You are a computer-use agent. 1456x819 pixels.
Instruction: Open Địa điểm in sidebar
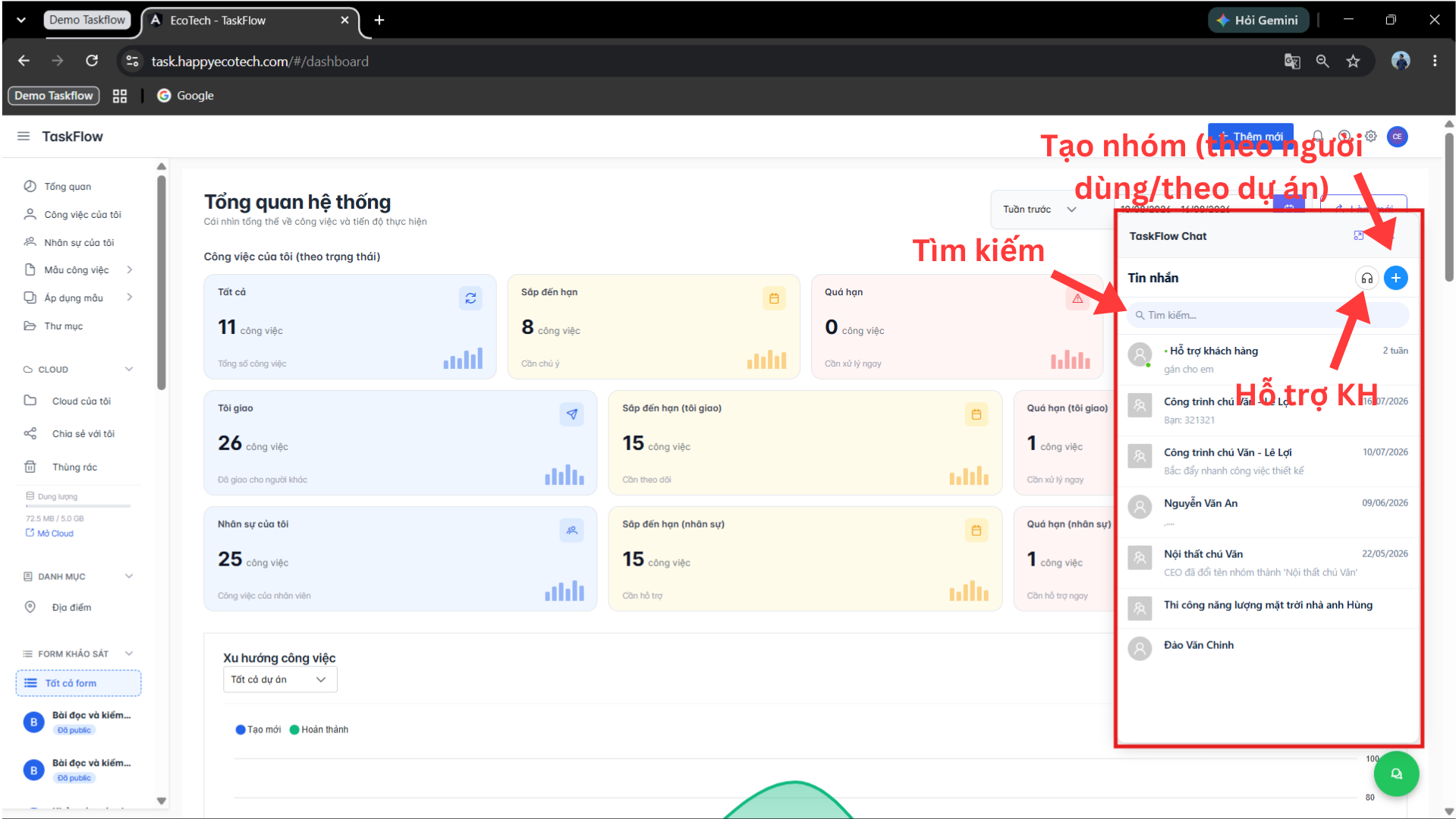pyautogui.click(x=71, y=608)
